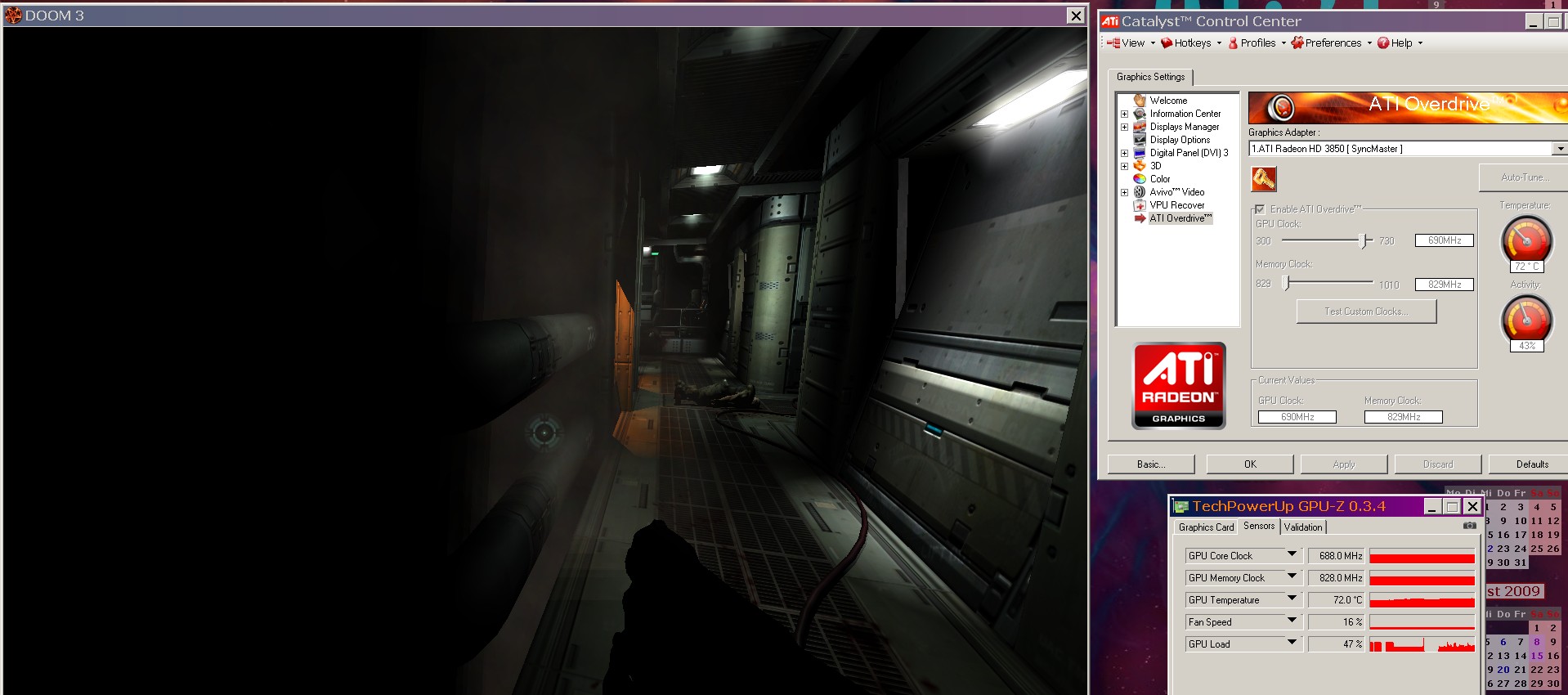Click the Welcome hand icon in the tree
Viewport: 1568px width, 695px height.
click(1140, 101)
